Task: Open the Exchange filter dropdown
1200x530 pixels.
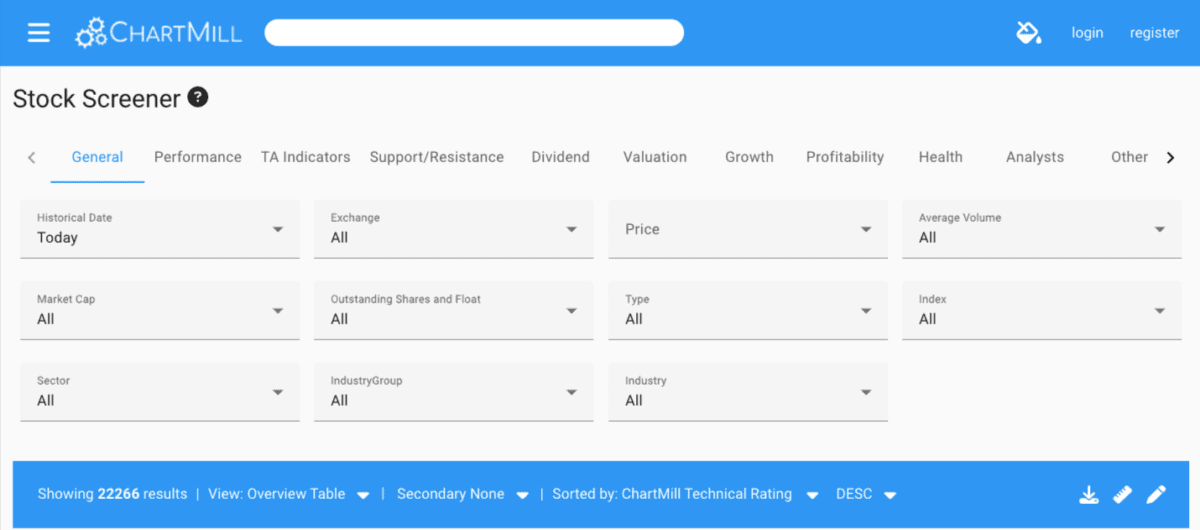Action: click(x=454, y=229)
